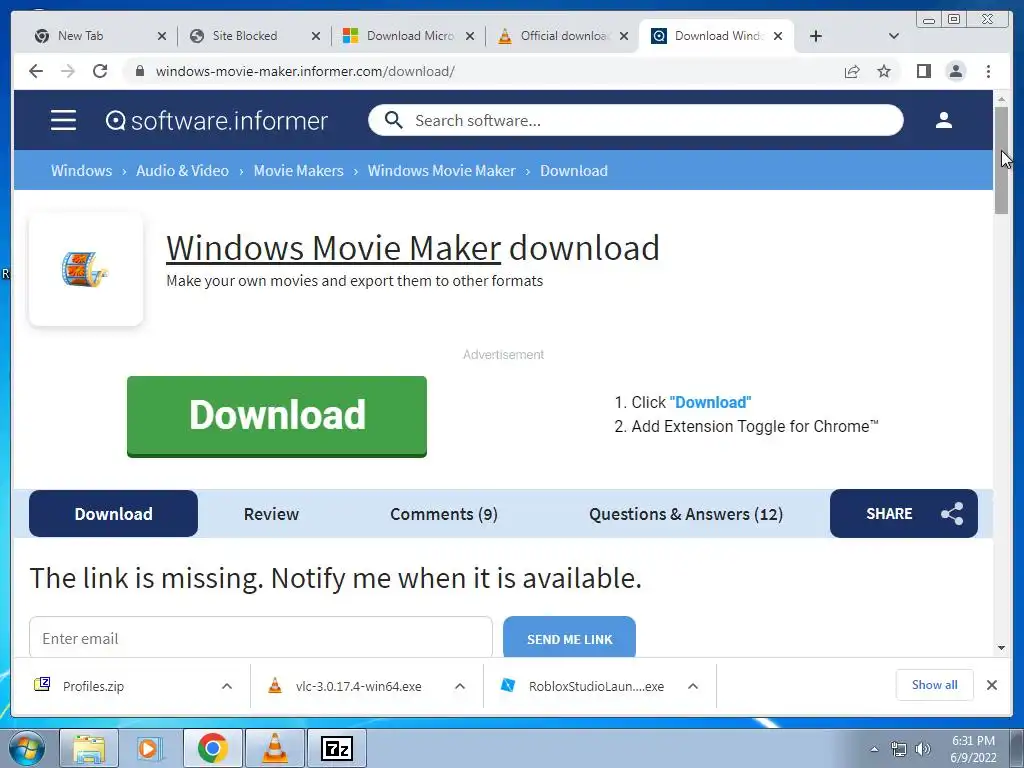
Task: Close the downloads bar
Action: 991,685
